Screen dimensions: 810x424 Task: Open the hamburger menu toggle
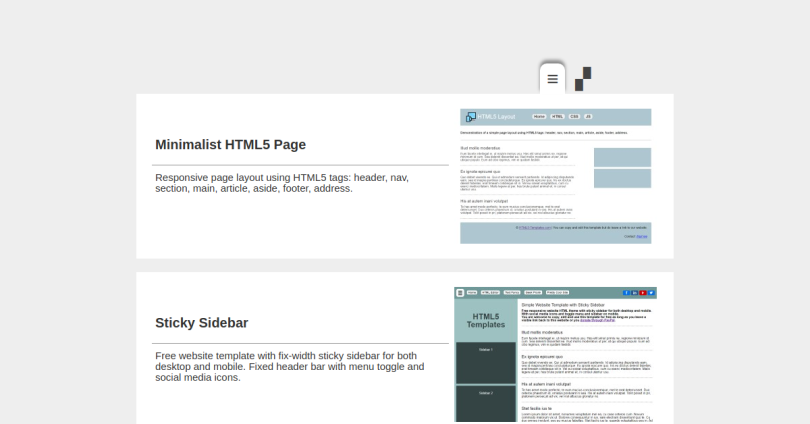[x=552, y=79]
